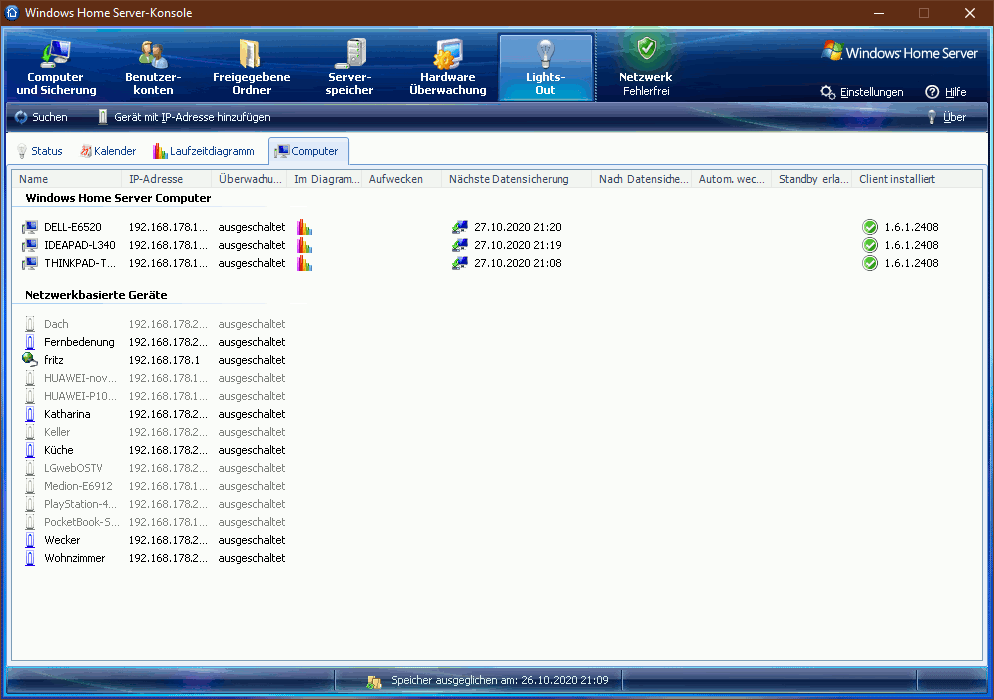Image resolution: width=994 pixels, height=700 pixels.
Task: Open Freigegebene Ordner section
Action: coord(251,67)
